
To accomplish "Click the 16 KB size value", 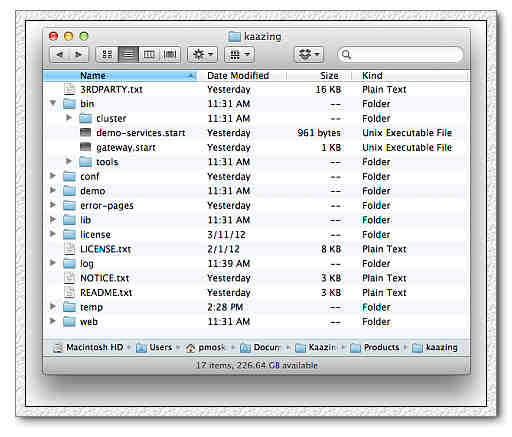I will point(328,89).
